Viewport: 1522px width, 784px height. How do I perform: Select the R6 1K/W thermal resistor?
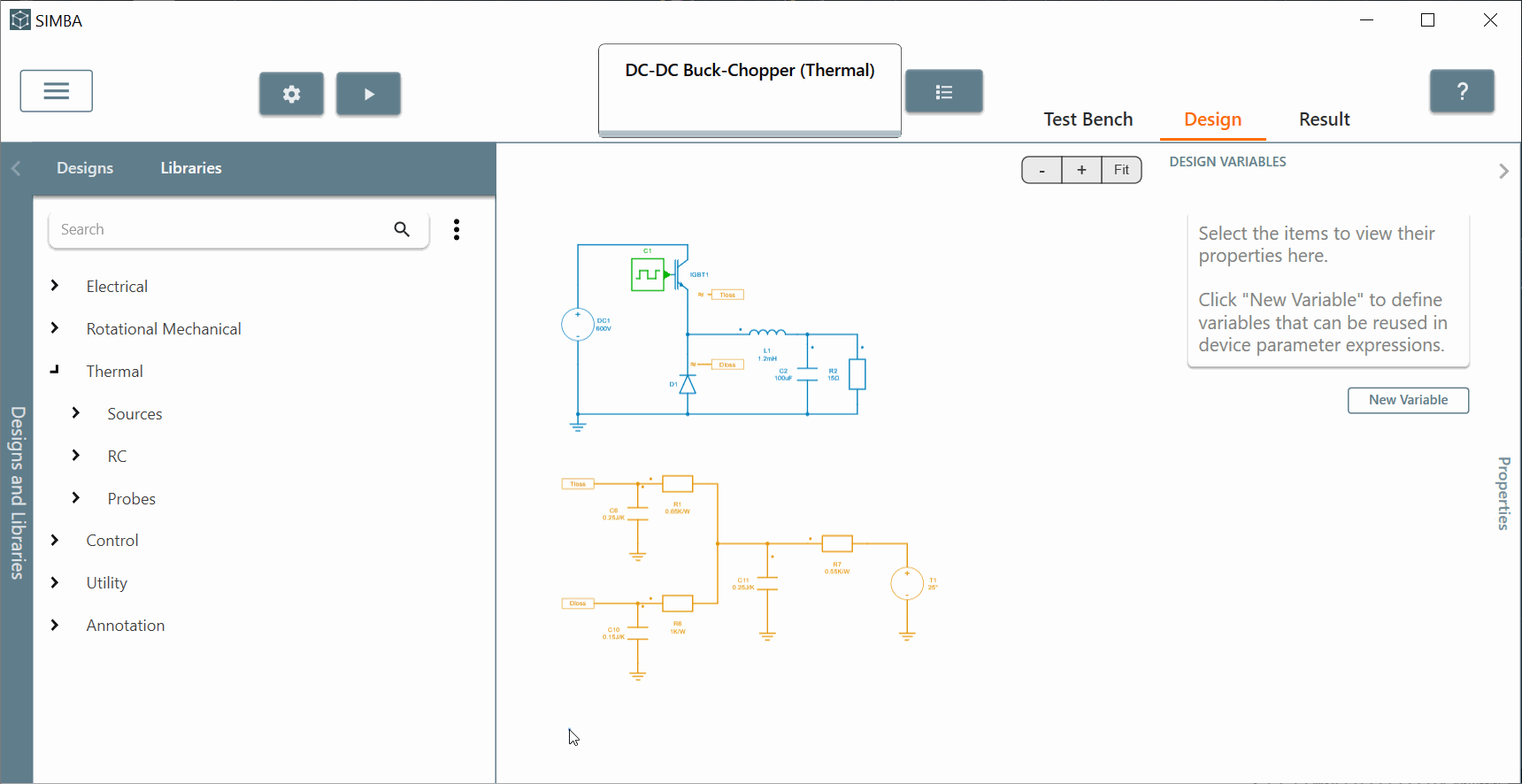(x=678, y=603)
